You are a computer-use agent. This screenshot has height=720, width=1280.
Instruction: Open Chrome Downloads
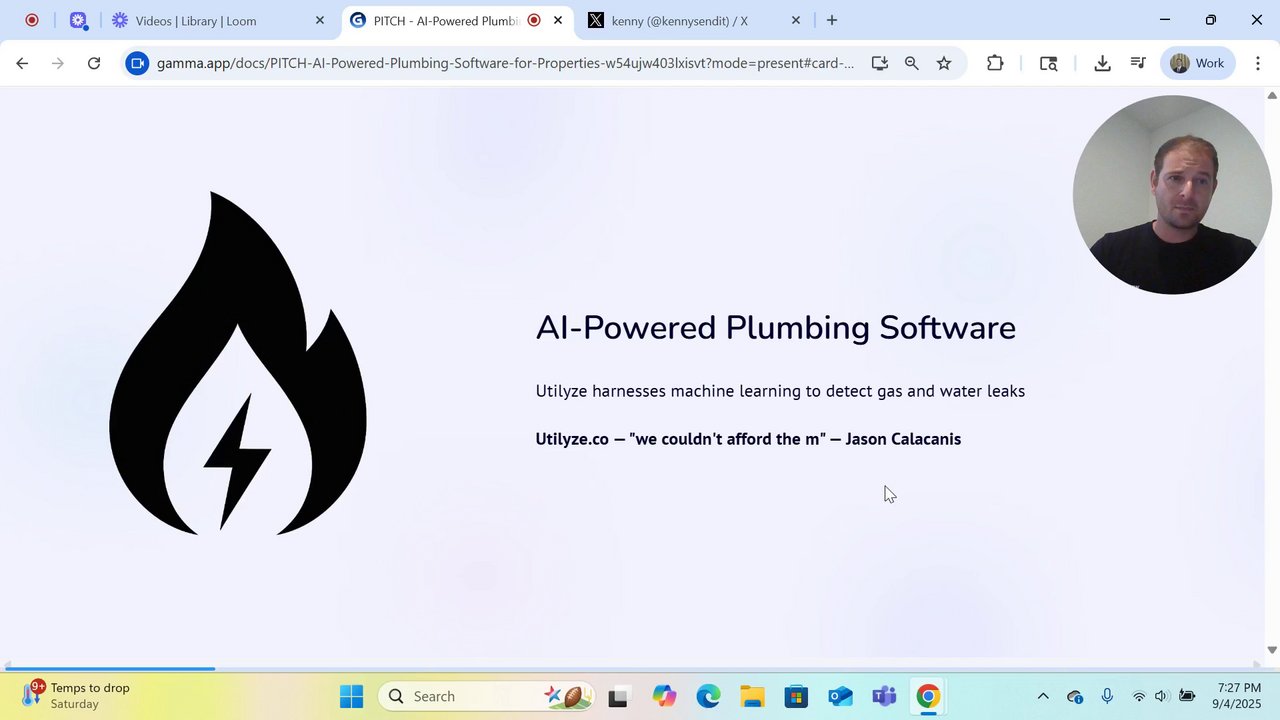(x=1103, y=63)
